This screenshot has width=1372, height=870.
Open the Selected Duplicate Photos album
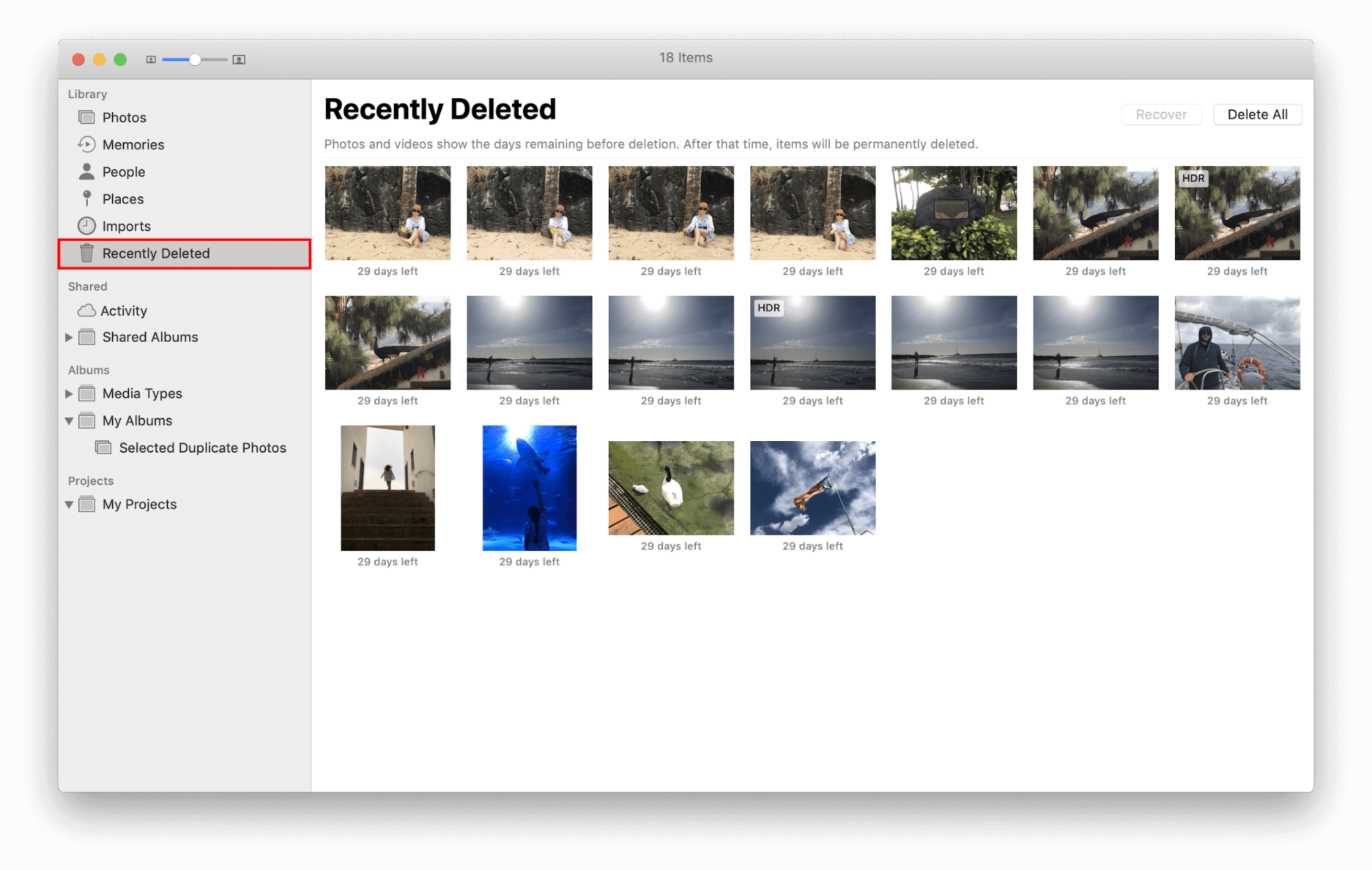tap(184, 447)
